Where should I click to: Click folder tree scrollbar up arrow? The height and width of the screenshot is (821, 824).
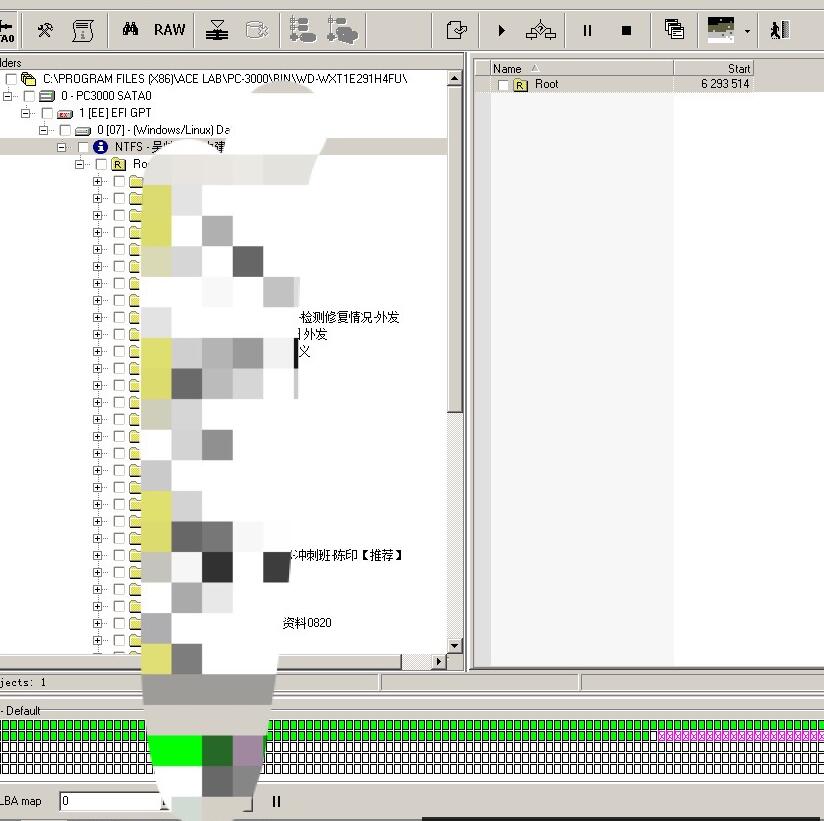point(455,79)
